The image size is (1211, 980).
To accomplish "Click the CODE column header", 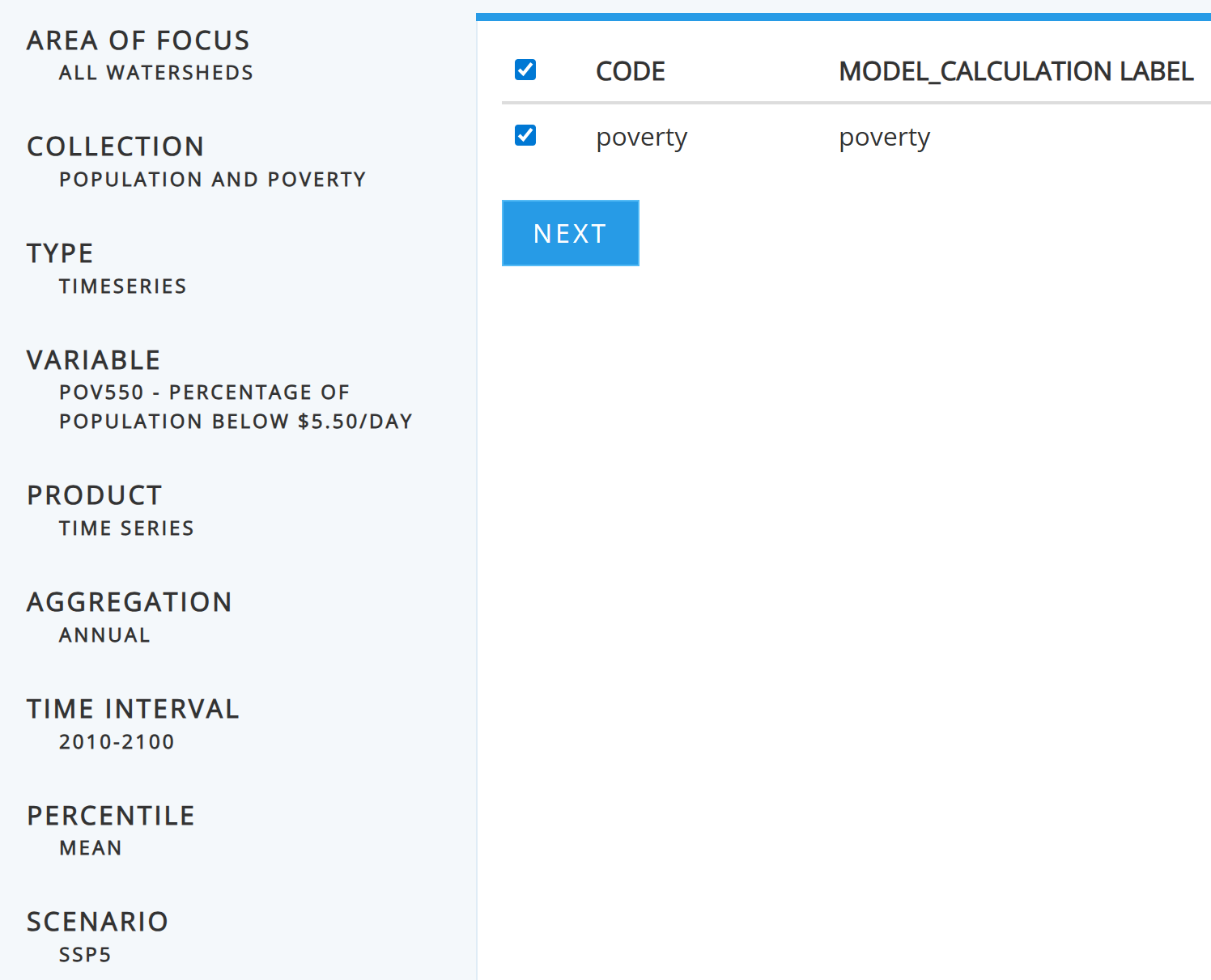I will pyautogui.click(x=631, y=71).
